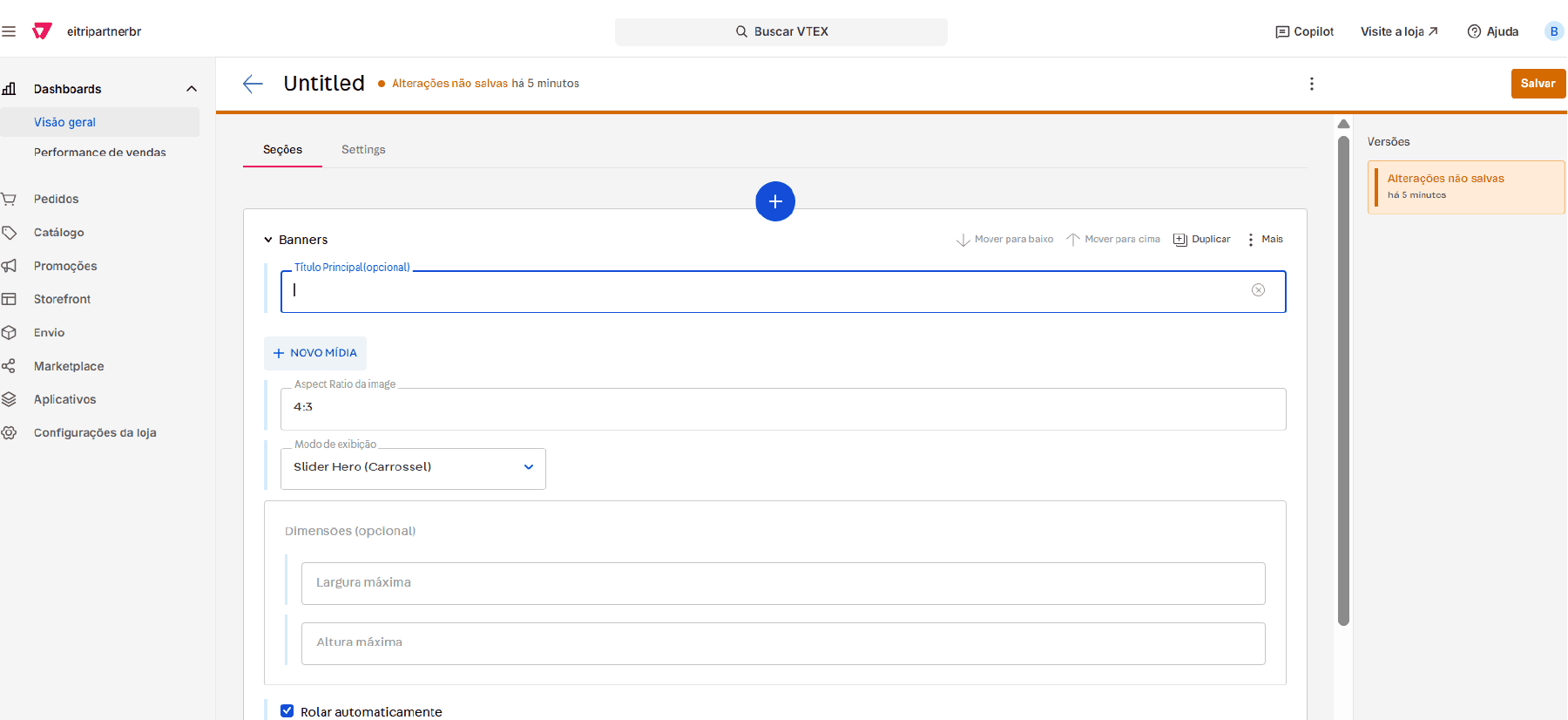Click the Storefront layout icon
The width and height of the screenshot is (1568, 720).
[9, 299]
